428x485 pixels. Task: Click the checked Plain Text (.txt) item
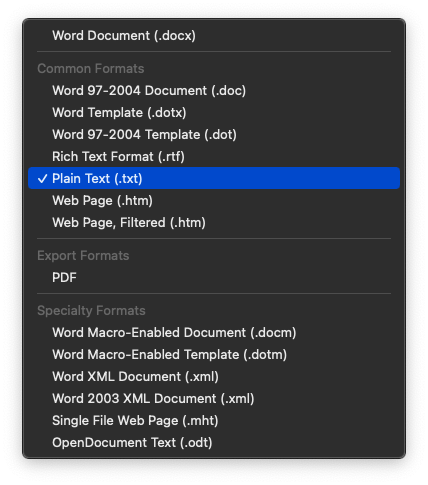(x=214, y=178)
